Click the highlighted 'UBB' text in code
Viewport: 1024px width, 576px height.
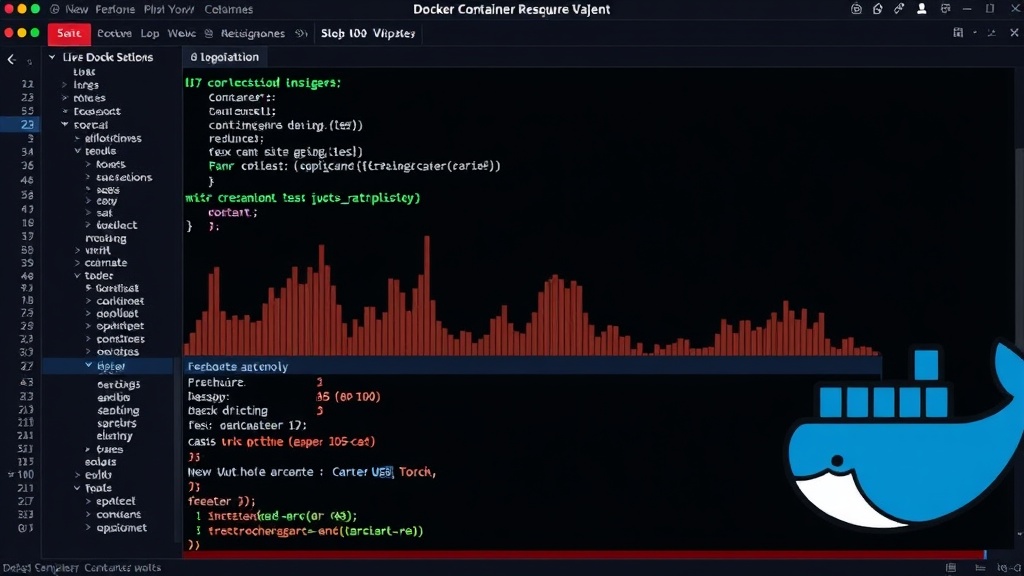coord(382,472)
